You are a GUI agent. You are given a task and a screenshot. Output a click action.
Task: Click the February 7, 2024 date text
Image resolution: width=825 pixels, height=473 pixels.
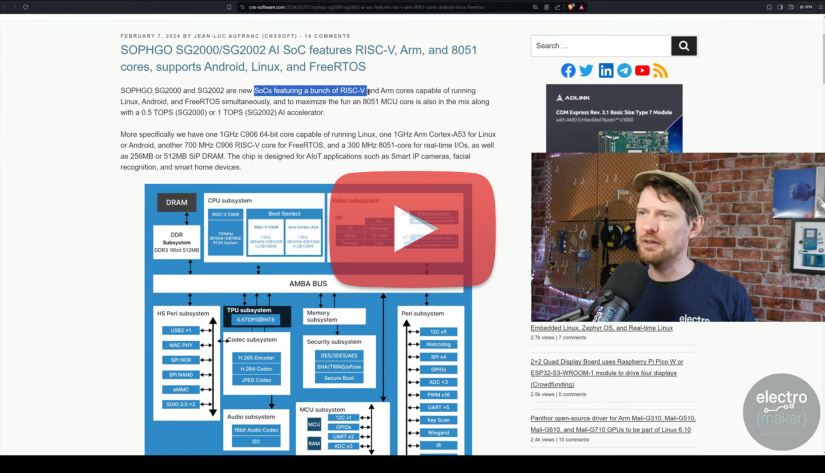(150, 36)
